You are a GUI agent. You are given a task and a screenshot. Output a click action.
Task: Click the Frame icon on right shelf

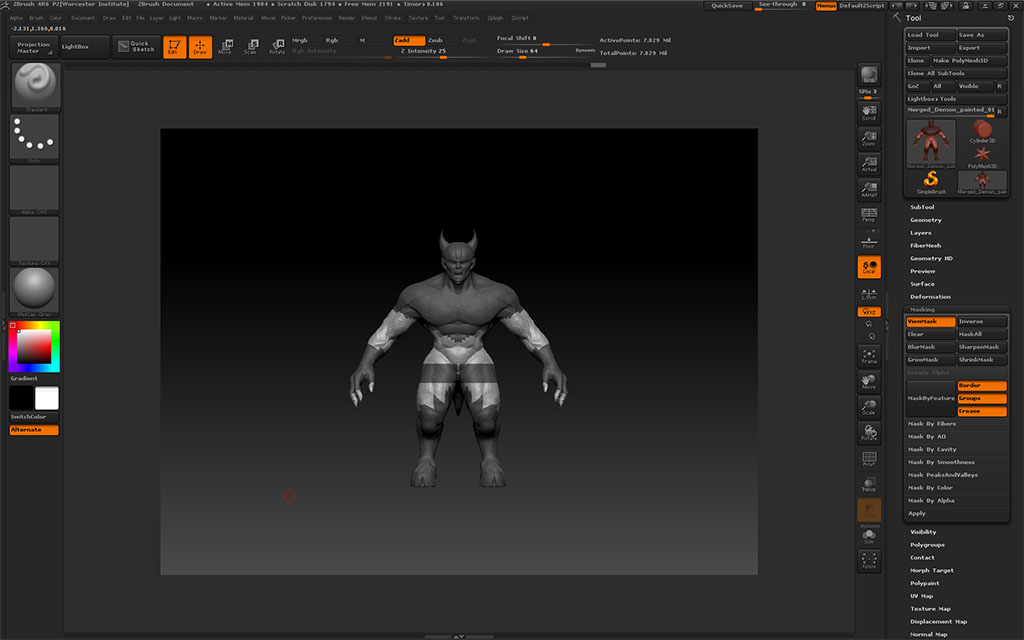(869, 356)
